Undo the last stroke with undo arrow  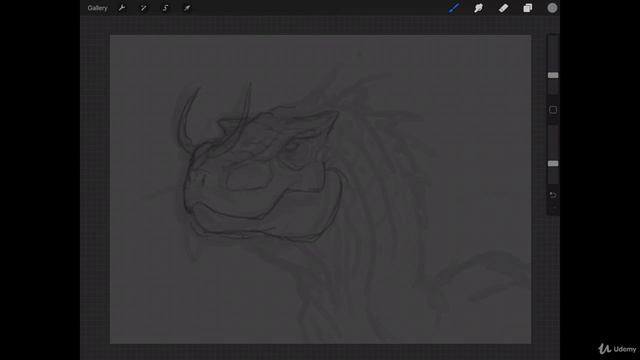click(x=553, y=195)
